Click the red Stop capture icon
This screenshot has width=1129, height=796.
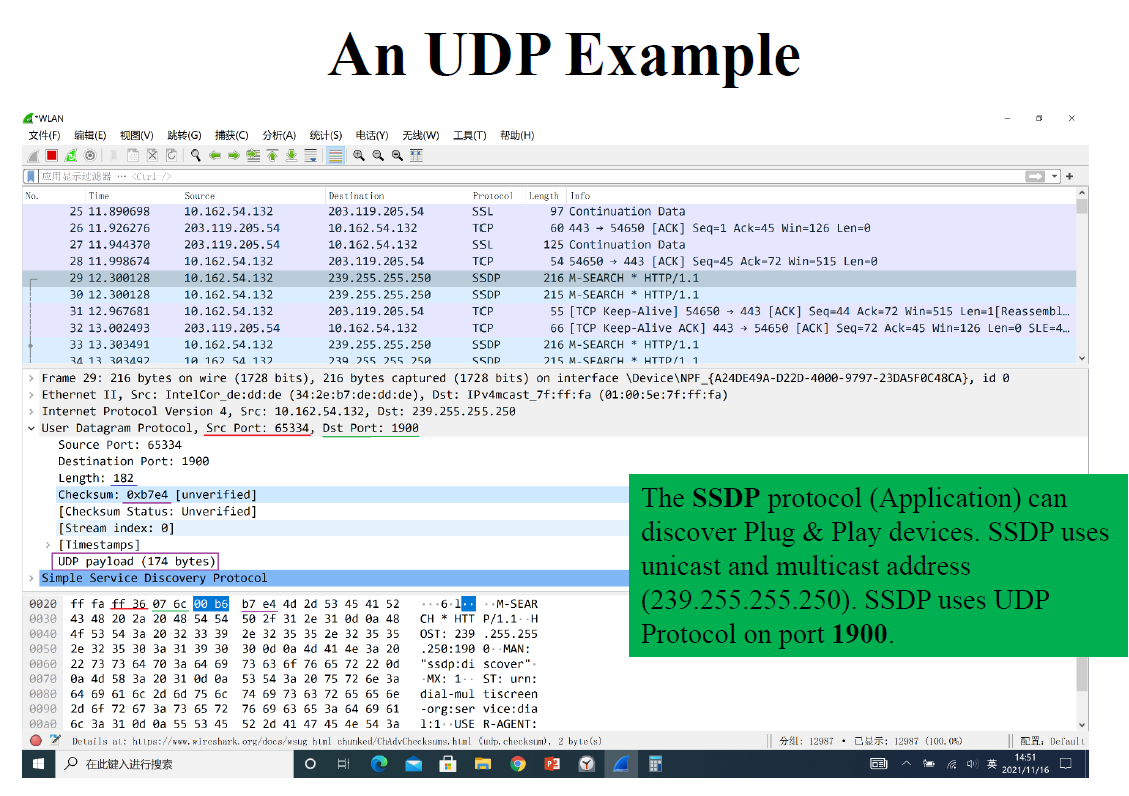tap(51, 155)
